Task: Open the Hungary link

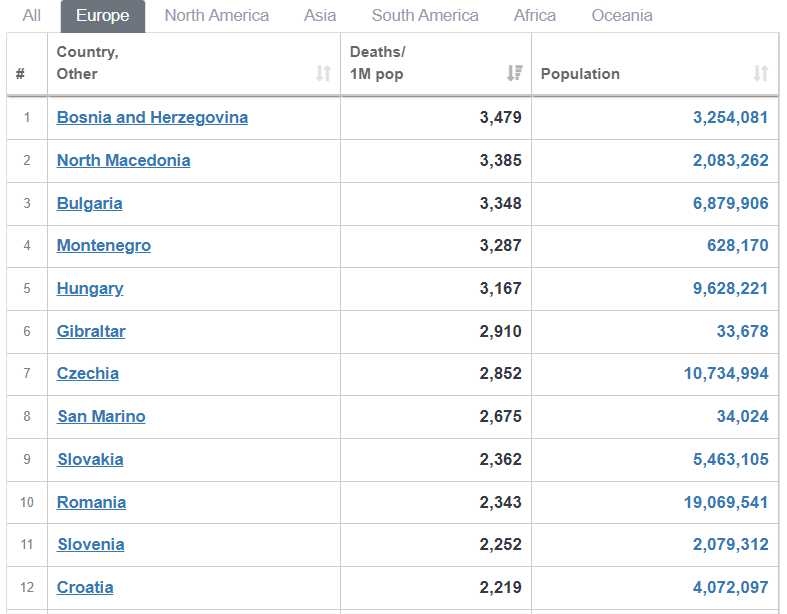Action: 90,289
